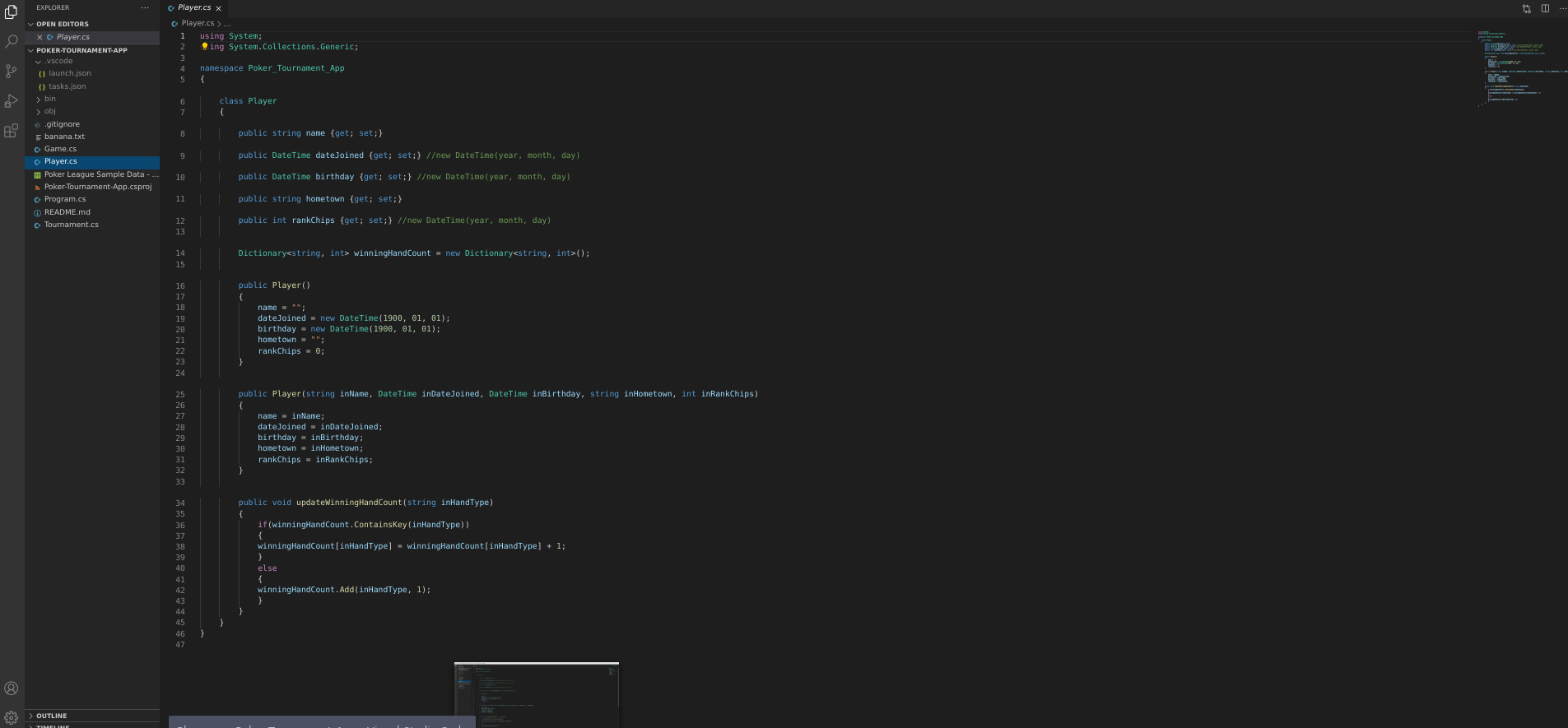Image resolution: width=1568 pixels, height=728 pixels.
Task: Open the Accounts menu in the activity bar
Action: pyautogui.click(x=12, y=689)
